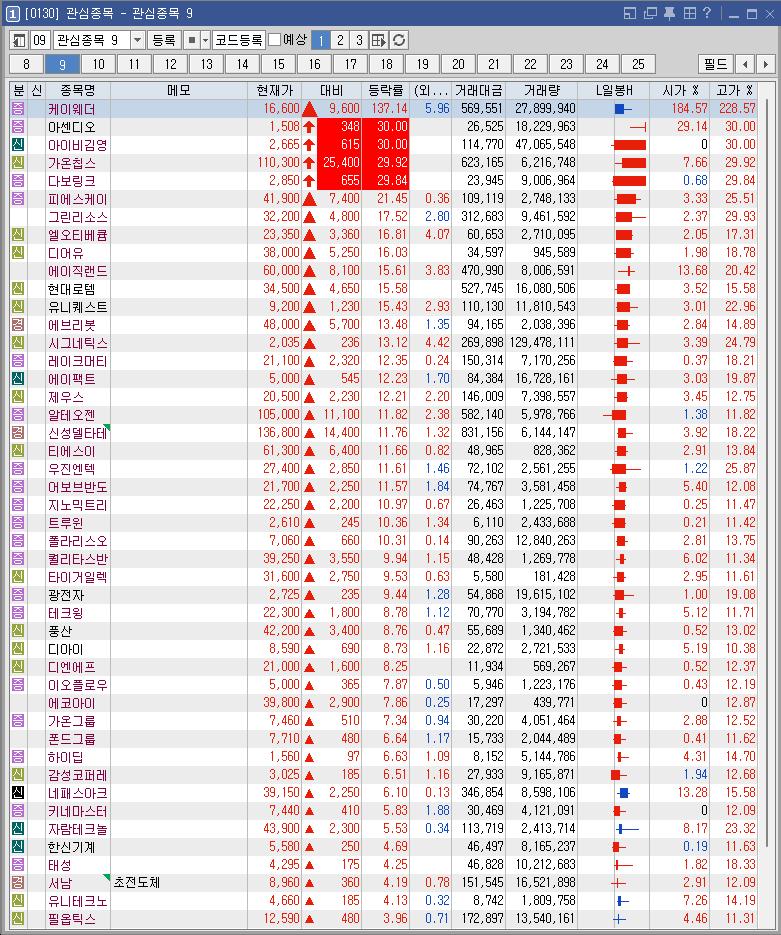Click the help question mark icon

point(706,13)
